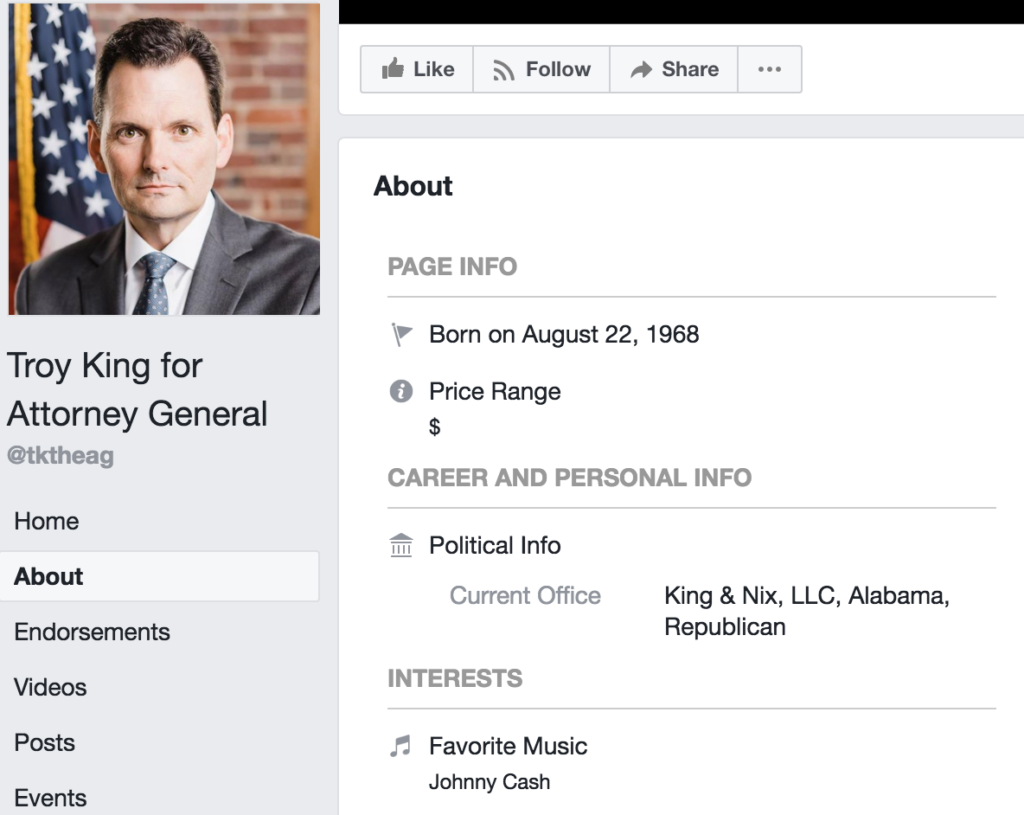Image resolution: width=1024 pixels, height=815 pixels.
Task: Click the Johnny Cash favorite music entry
Action: click(489, 782)
